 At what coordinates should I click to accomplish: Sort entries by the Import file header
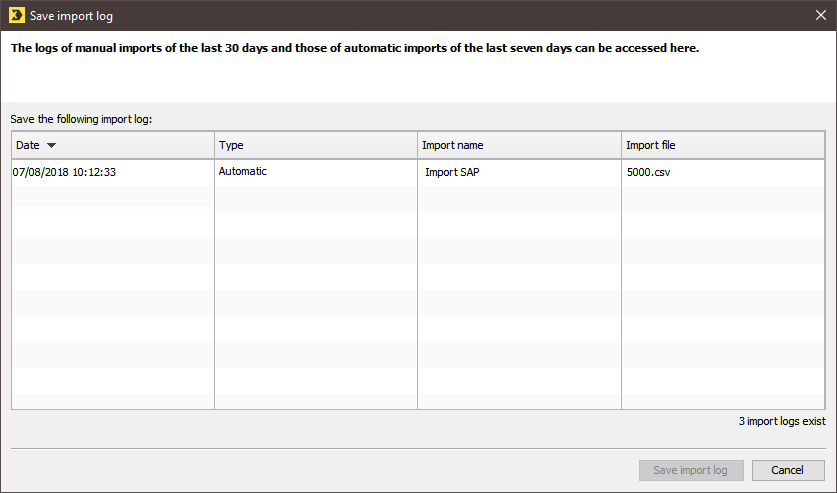coord(723,145)
